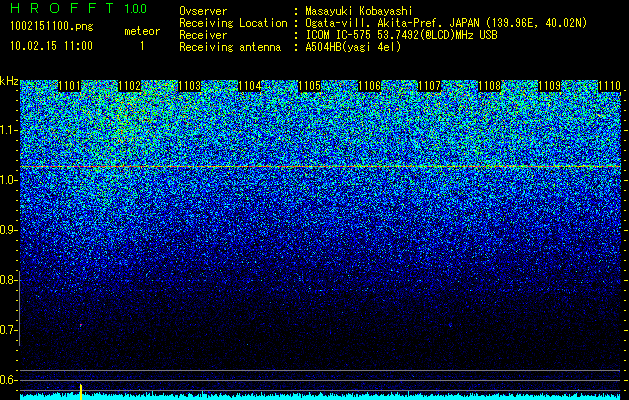Image resolution: width=629 pixels, height=400 pixels.
Task: Click the 0.8 frequency axis label
Action: tap(8, 280)
